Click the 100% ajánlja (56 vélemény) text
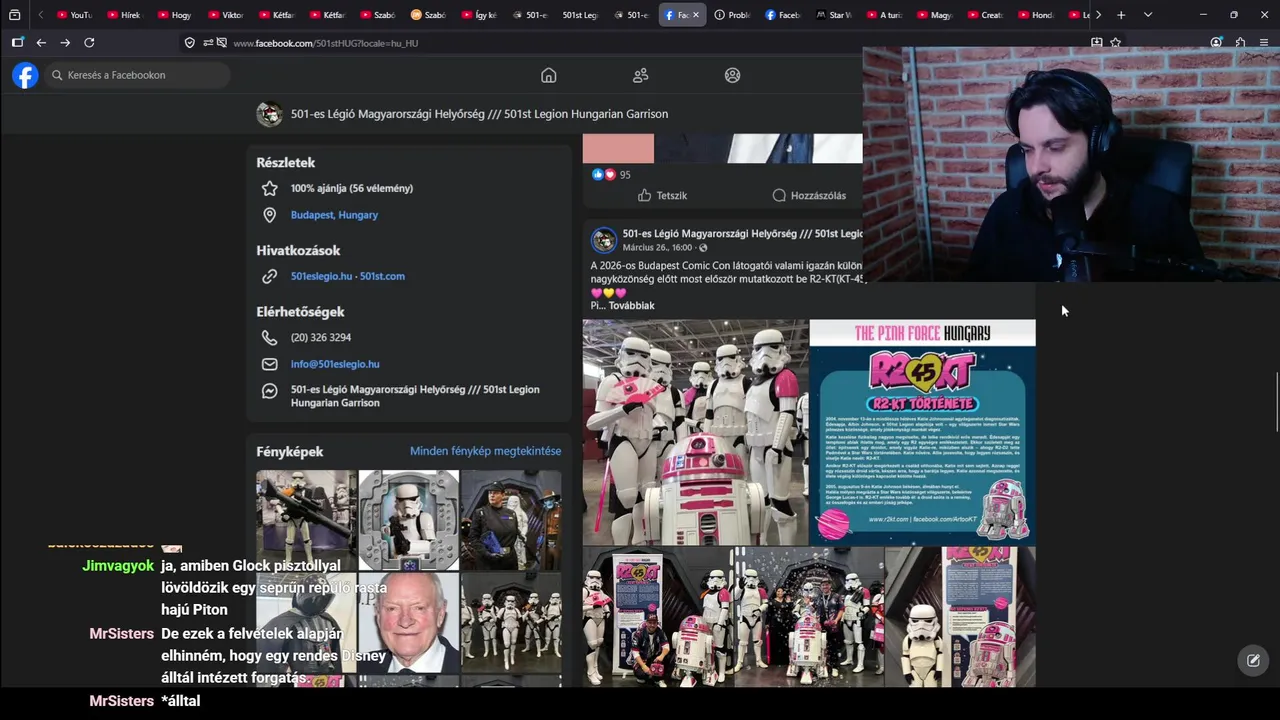The height and width of the screenshot is (720, 1280). [x=352, y=188]
